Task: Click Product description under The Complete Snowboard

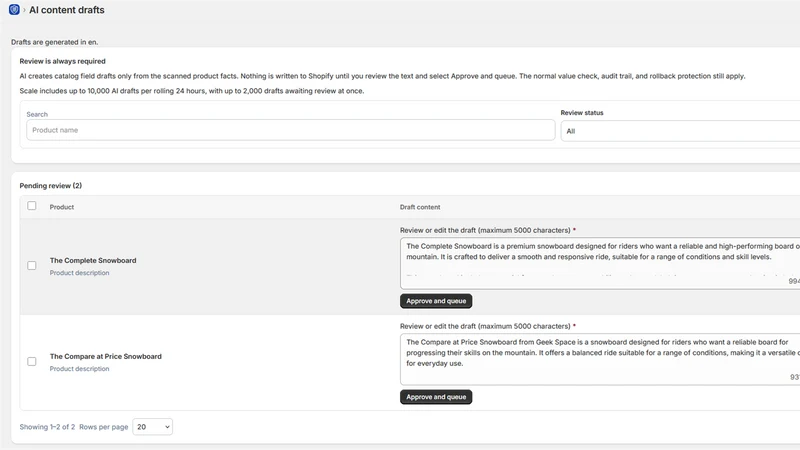Action: tap(79, 273)
